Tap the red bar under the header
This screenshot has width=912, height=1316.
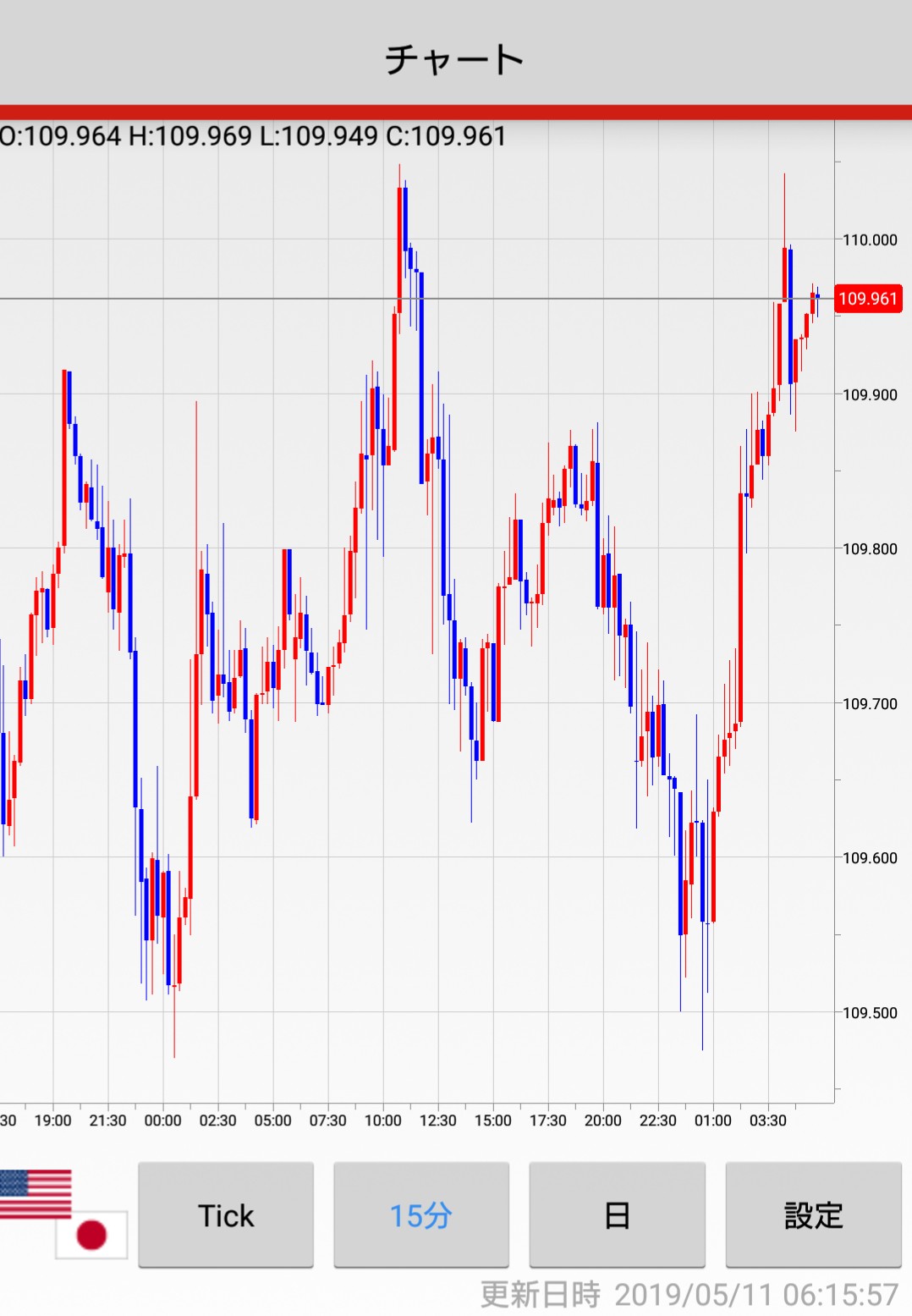click(456, 112)
